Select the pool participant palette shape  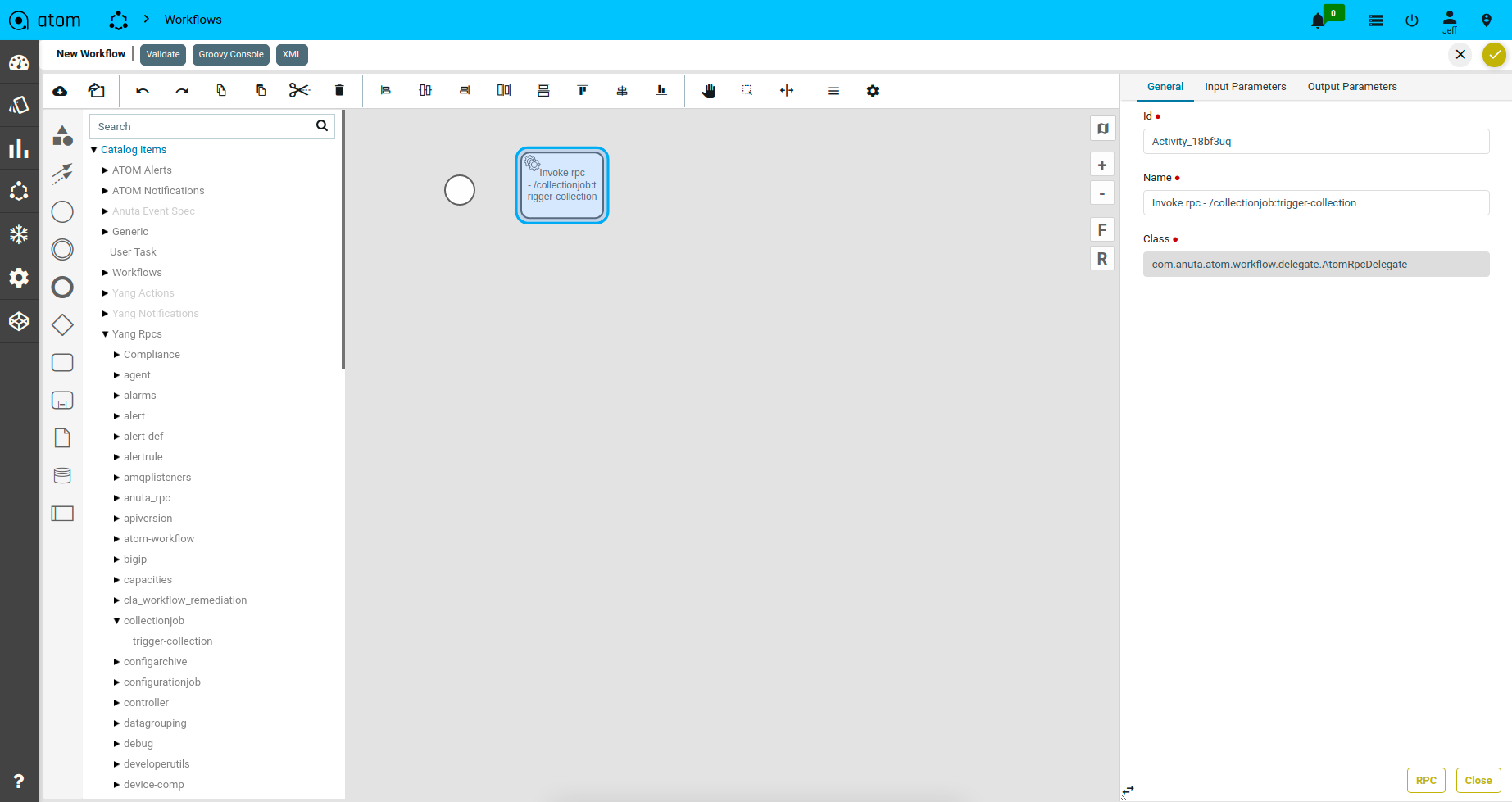click(x=62, y=514)
